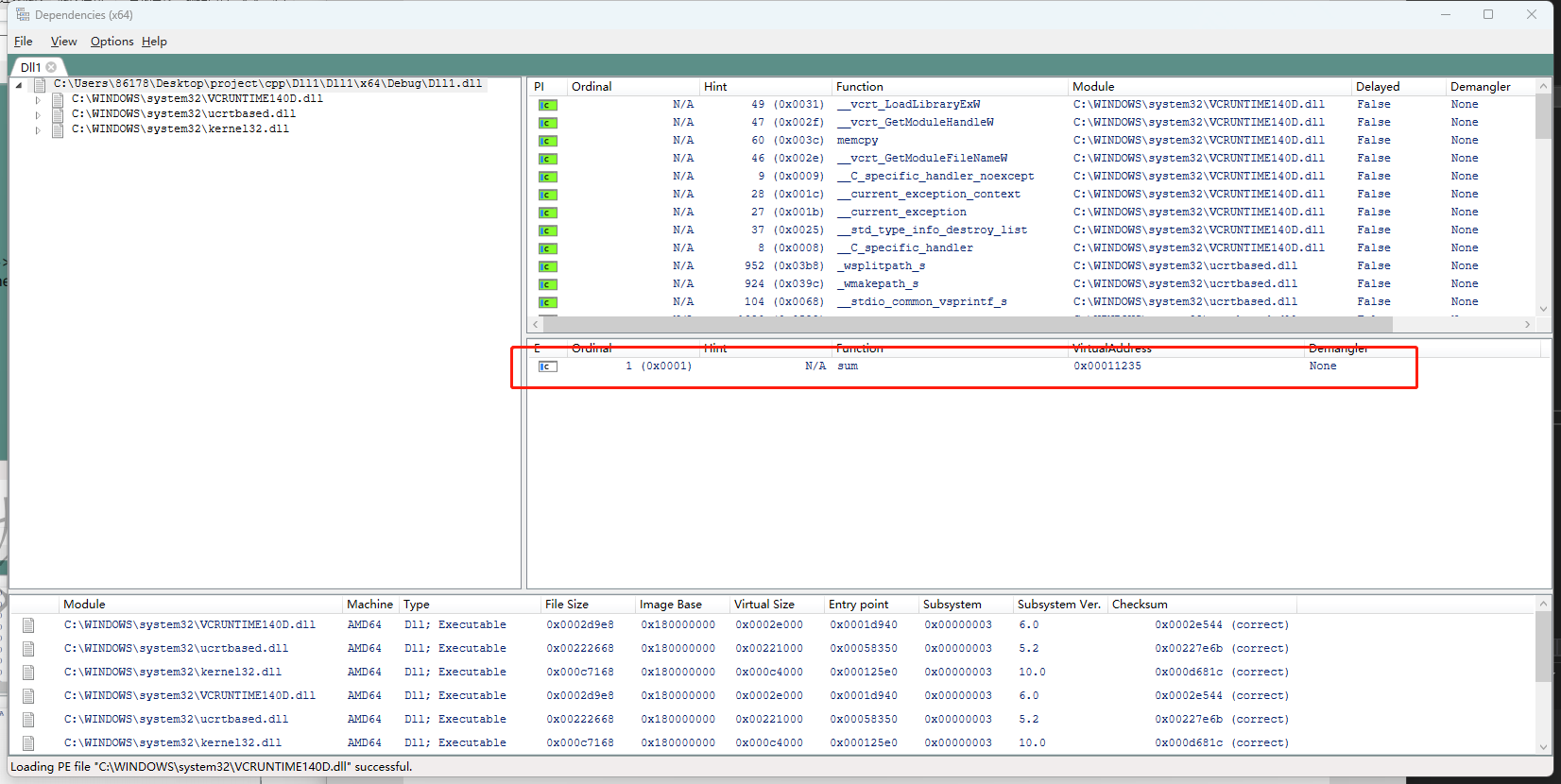Sort module list by File Size column
The width and height of the screenshot is (1561, 784).
point(588,605)
